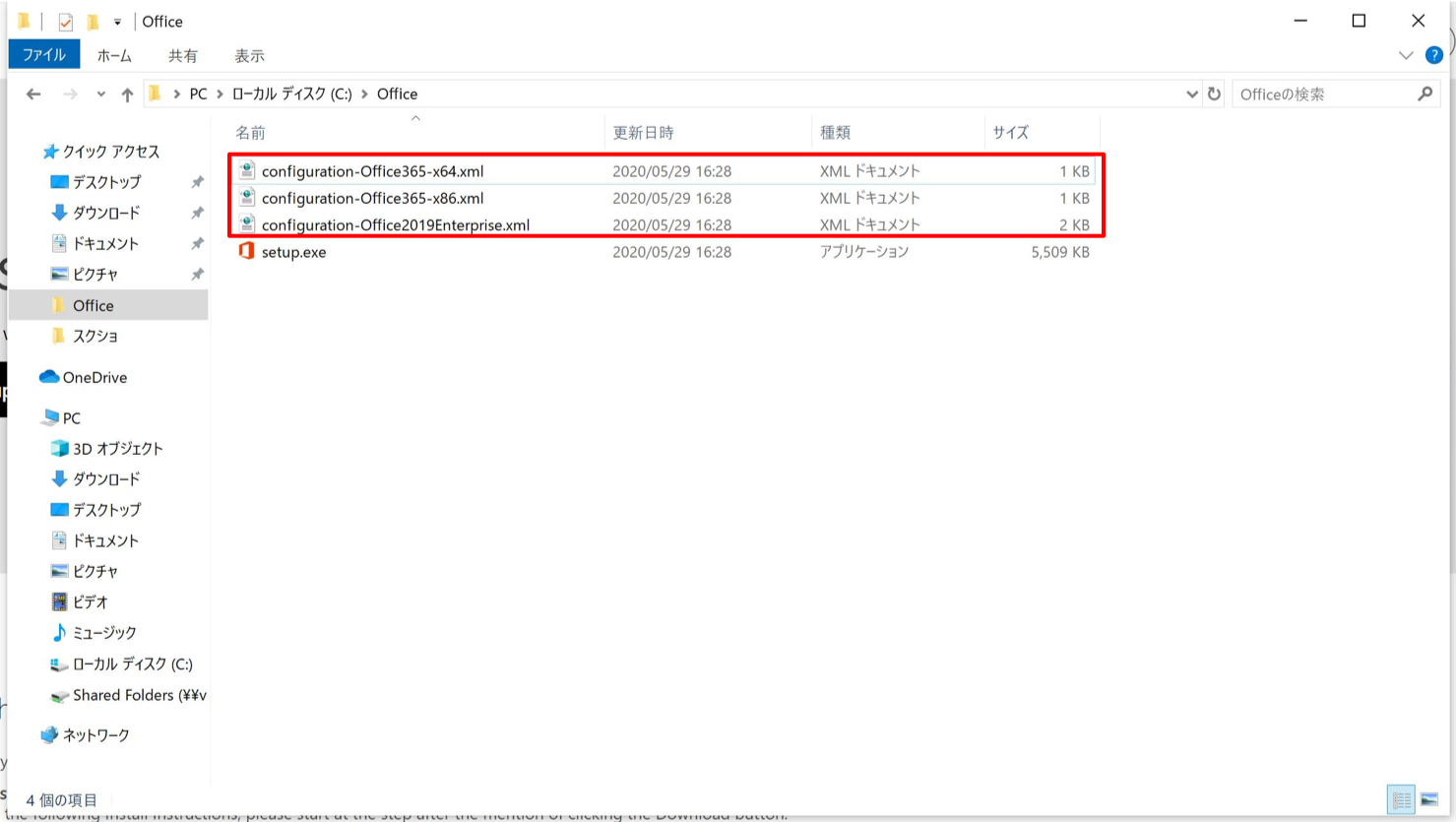Click the Officeの検索 search box

tap(1324, 95)
